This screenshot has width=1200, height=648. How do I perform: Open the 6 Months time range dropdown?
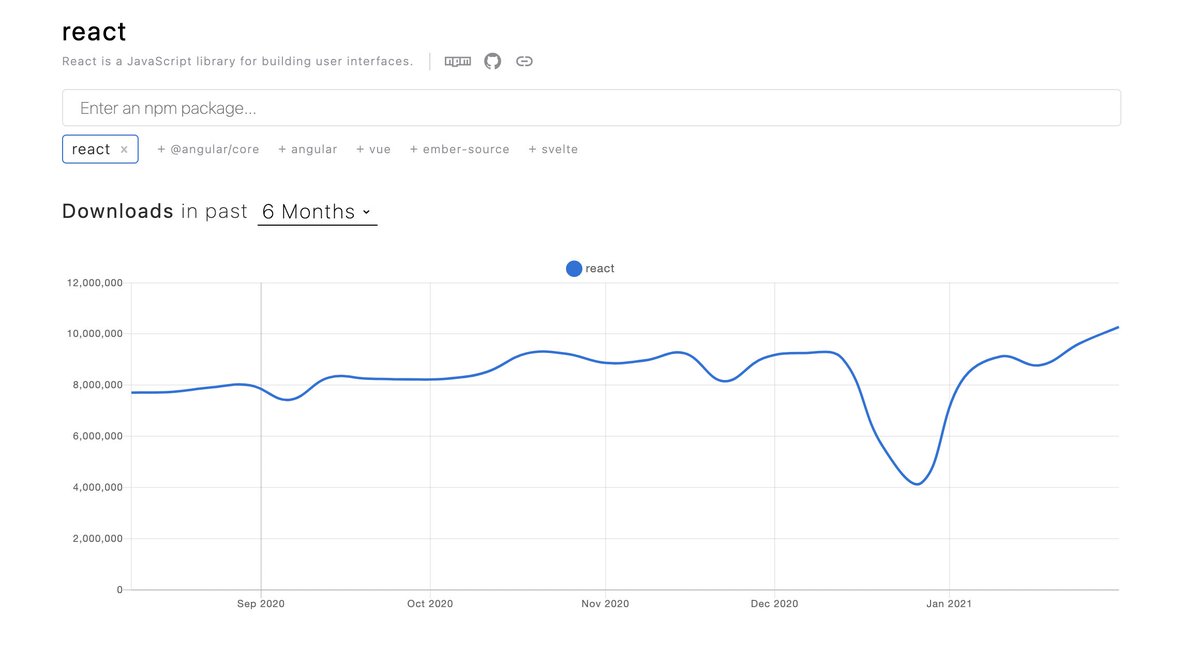coord(317,212)
